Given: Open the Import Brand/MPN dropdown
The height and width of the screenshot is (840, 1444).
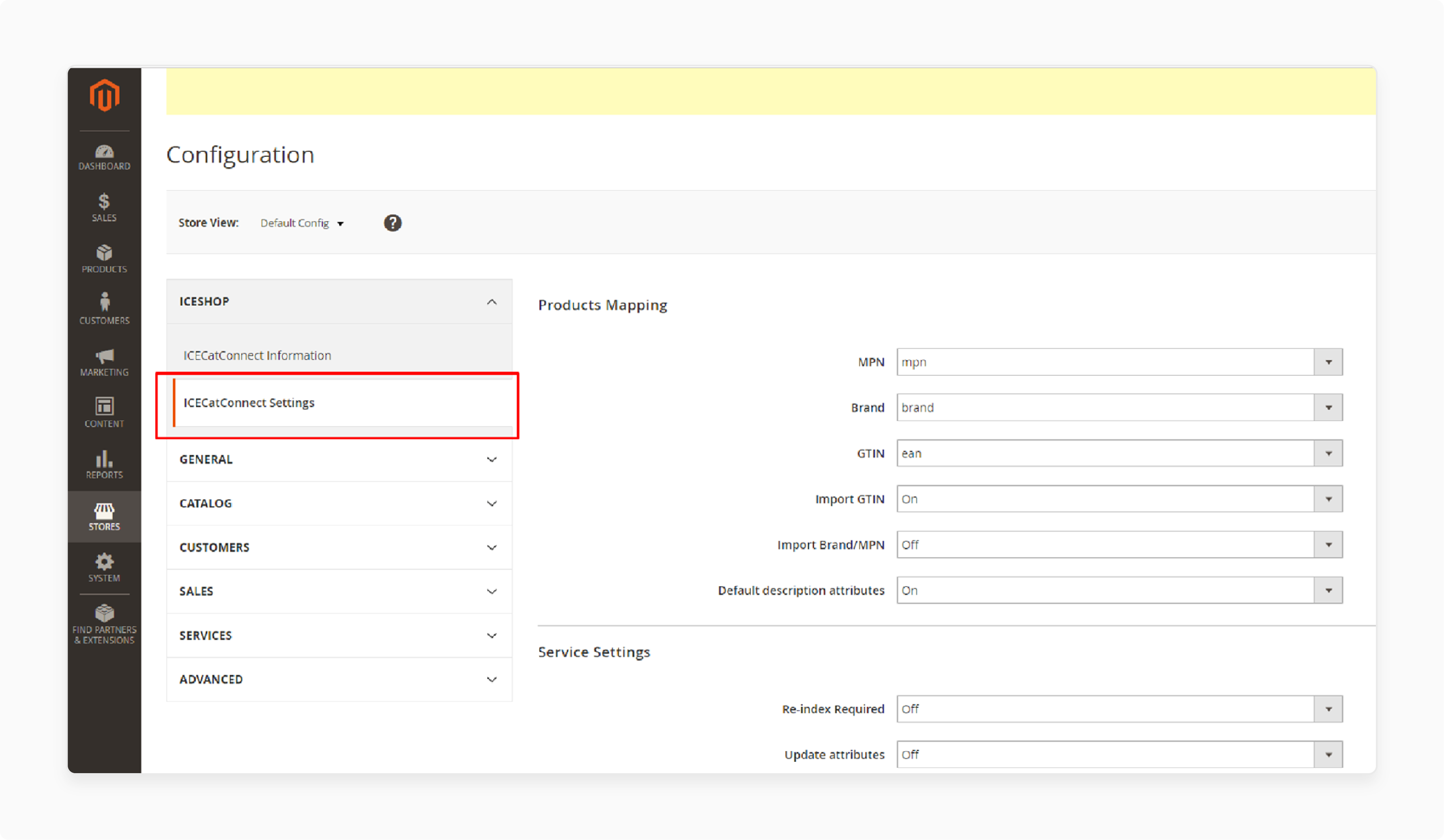Looking at the screenshot, I should (1120, 545).
